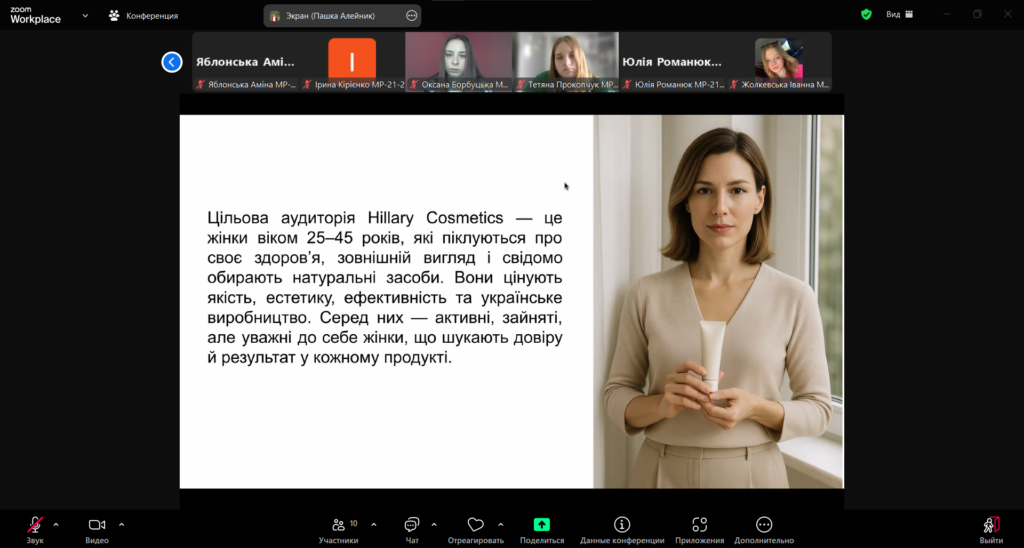Select Тетяна Прокопчук video tile
Viewport: 1024px width, 548px height.
(x=566, y=62)
